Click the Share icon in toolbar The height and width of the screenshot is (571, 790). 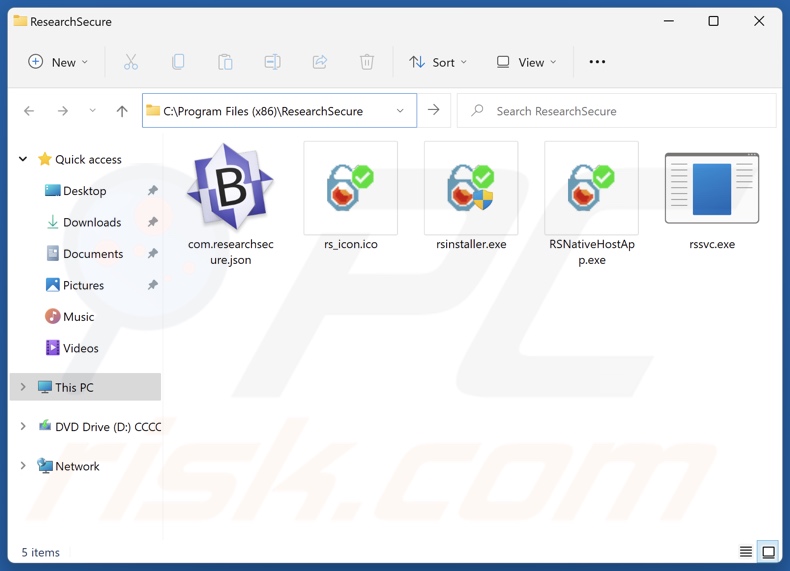pos(320,62)
